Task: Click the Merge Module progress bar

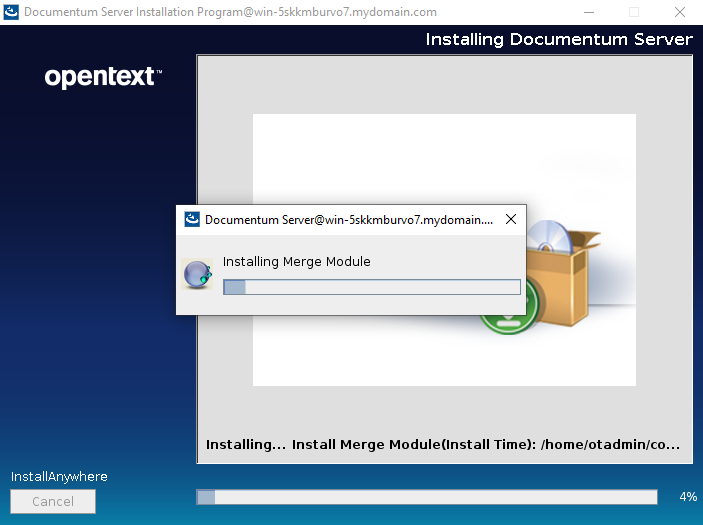Action: click(x=371, y=287)
